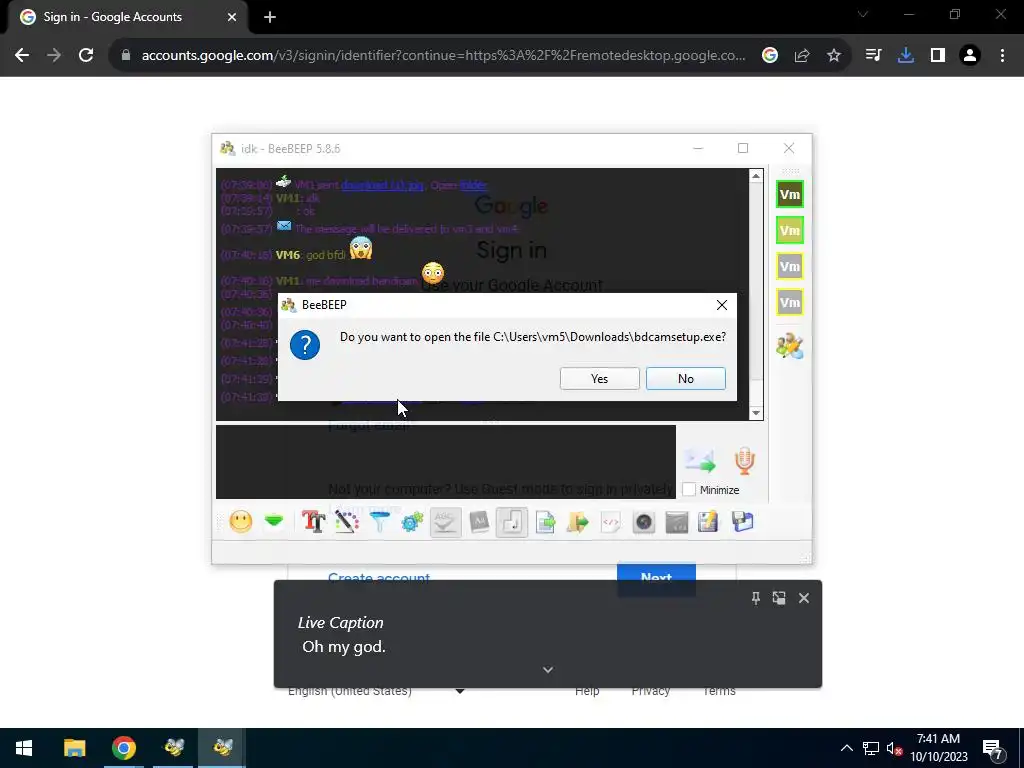Click the green down arrow toolbar icon
This screenshot has height=768, width=1024.
tap(274, 522)
